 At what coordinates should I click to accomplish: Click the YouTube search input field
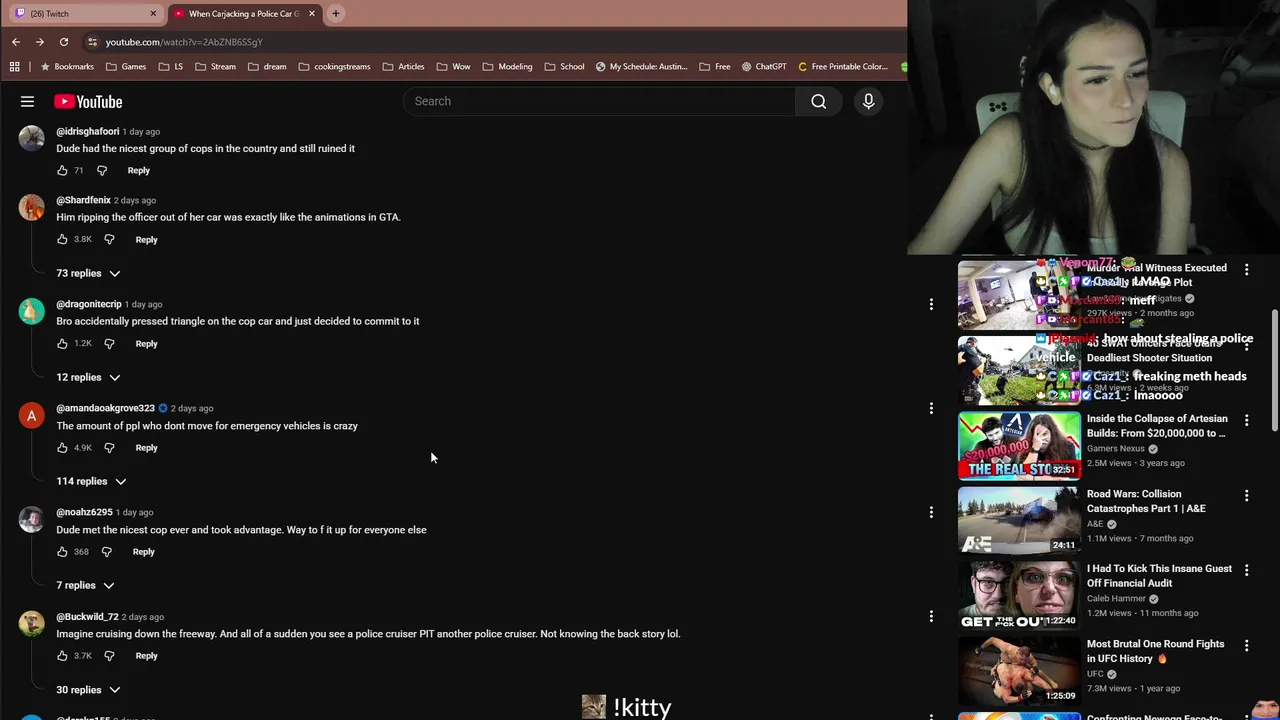pos(599,101)
